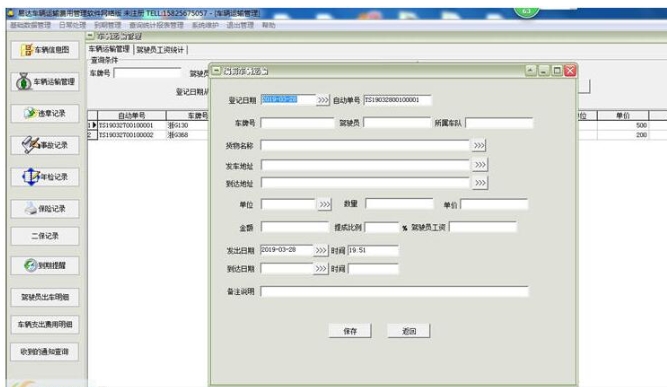This screenshot has height=387, width=667.
Task: Open the date picker next to 登记日期
Action: (x=323, y=100)
